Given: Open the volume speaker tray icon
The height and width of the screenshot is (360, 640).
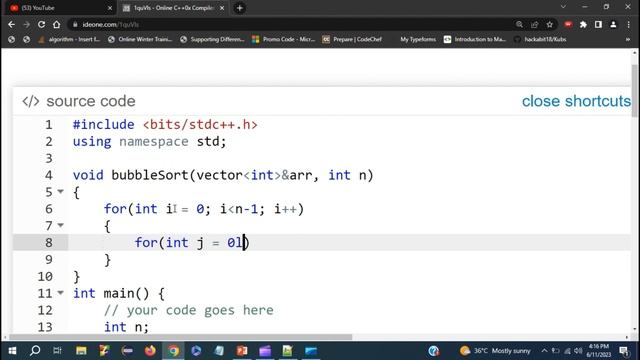Looking at the screenshot, I should pos(578,351).
